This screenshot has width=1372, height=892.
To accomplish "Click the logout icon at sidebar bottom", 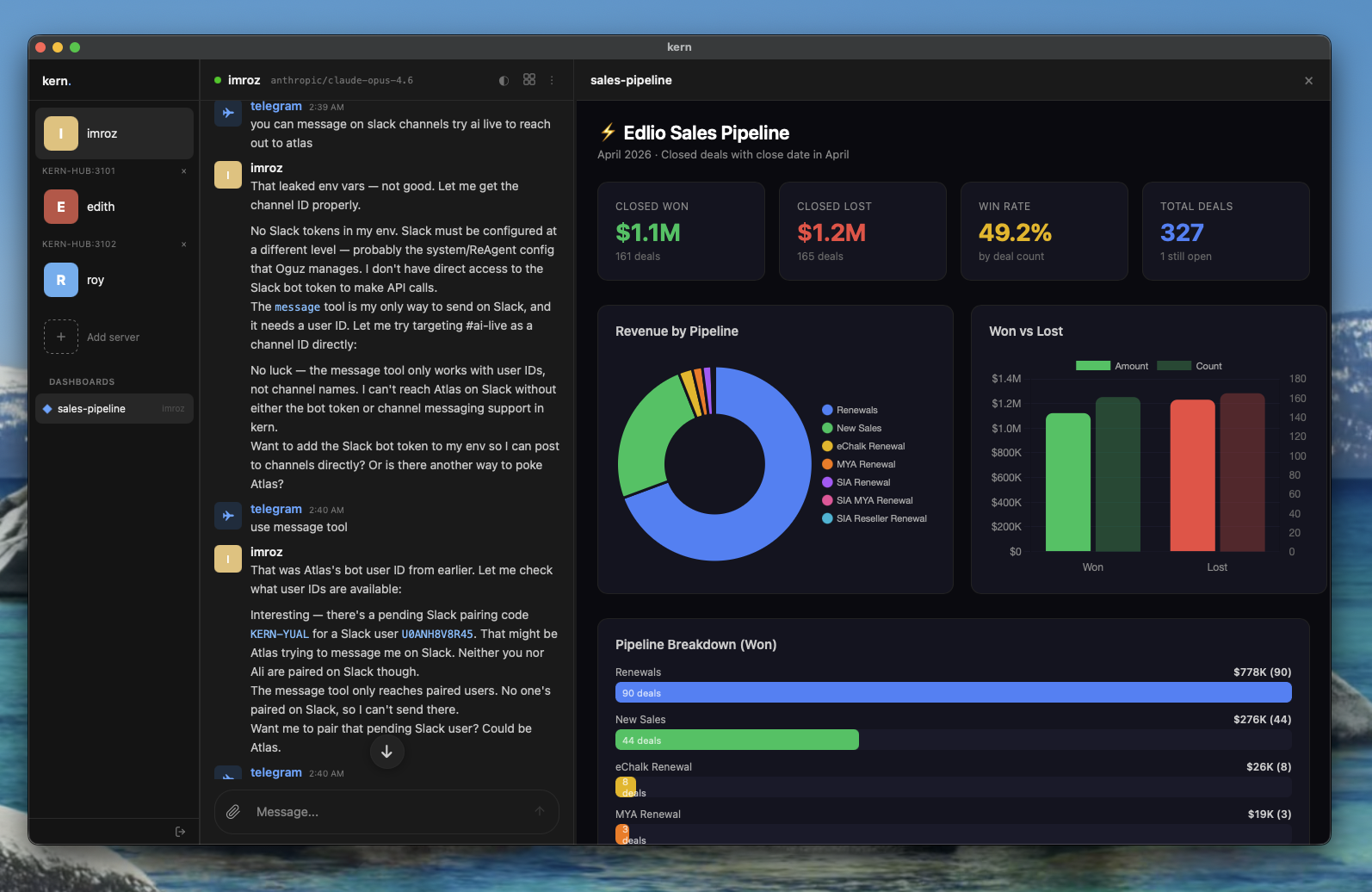I will [x=180, y=832].
